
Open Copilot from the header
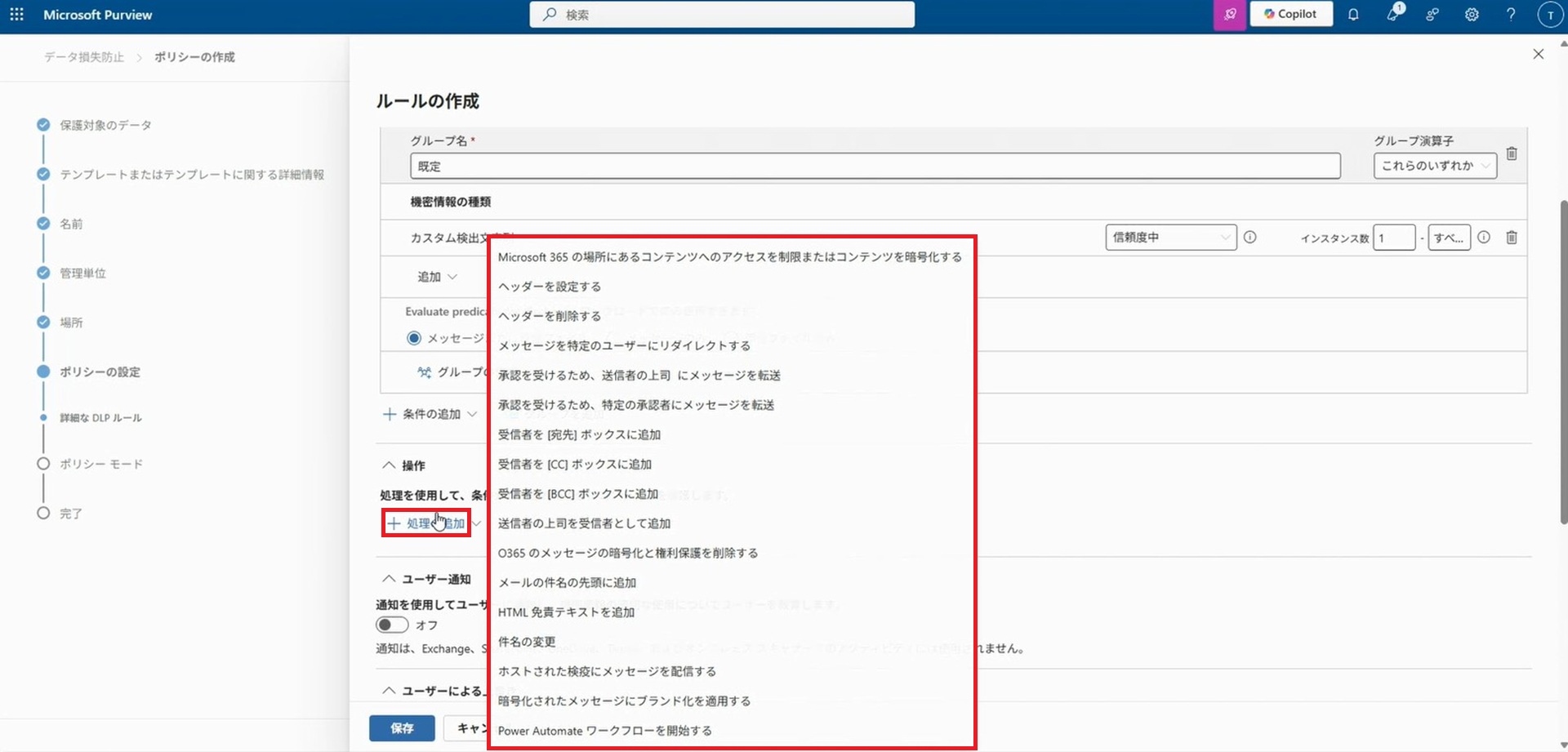pos(1290,15)
